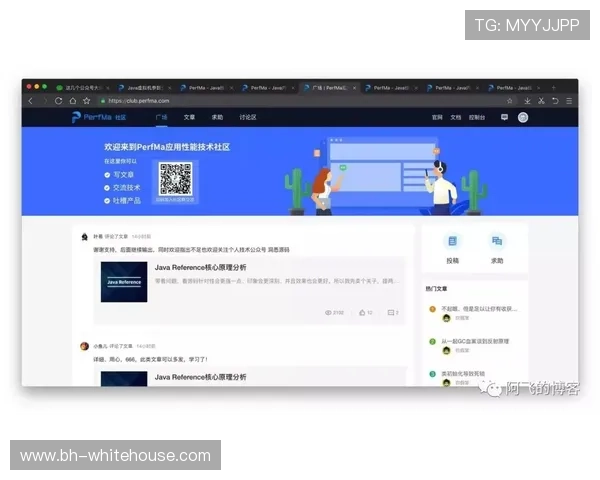Viewport: 600px width, 480px height.
Task: Open the 求助 item in top navigation
Action: (x=217, y=117)
